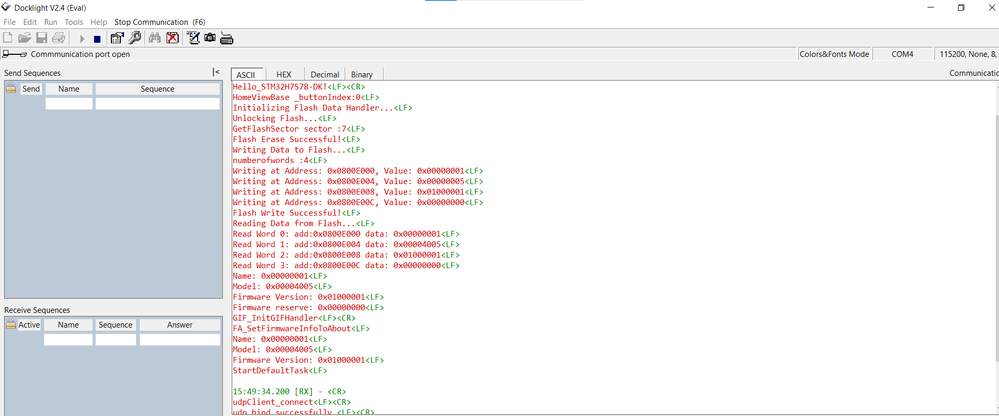Screen dimensions: 999x416
Task: Click the 'StartDefaultTask' log line
Action: 280,370
